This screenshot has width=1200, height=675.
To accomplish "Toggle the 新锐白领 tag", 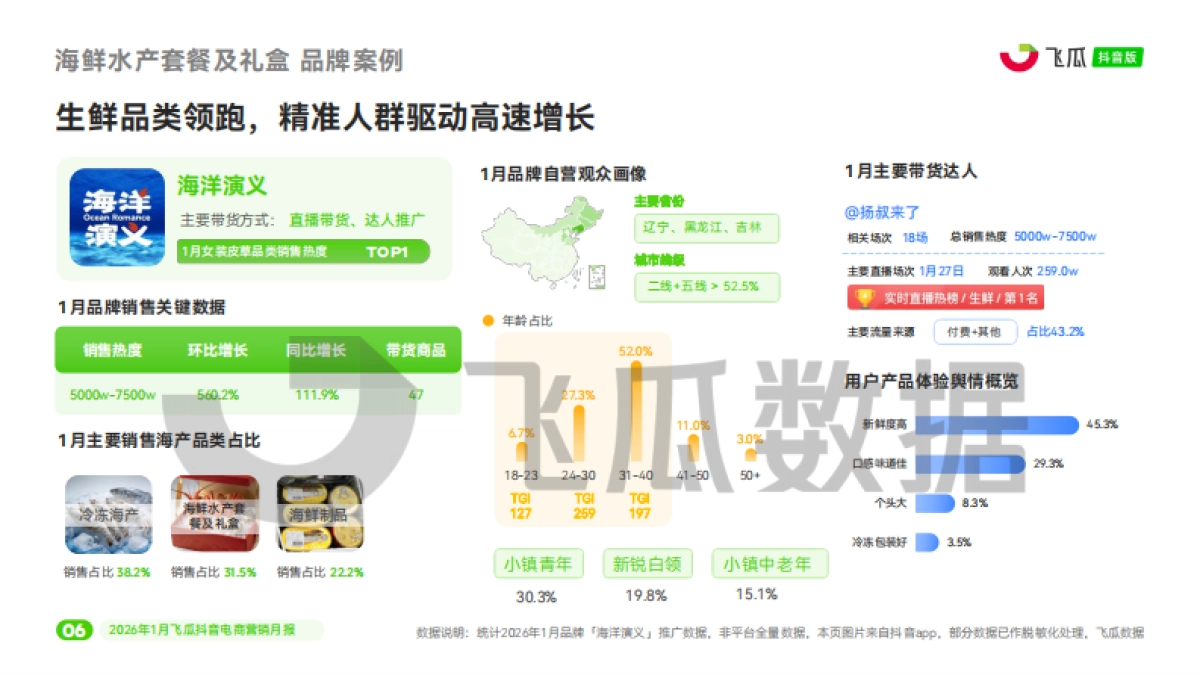I will 646,563.
